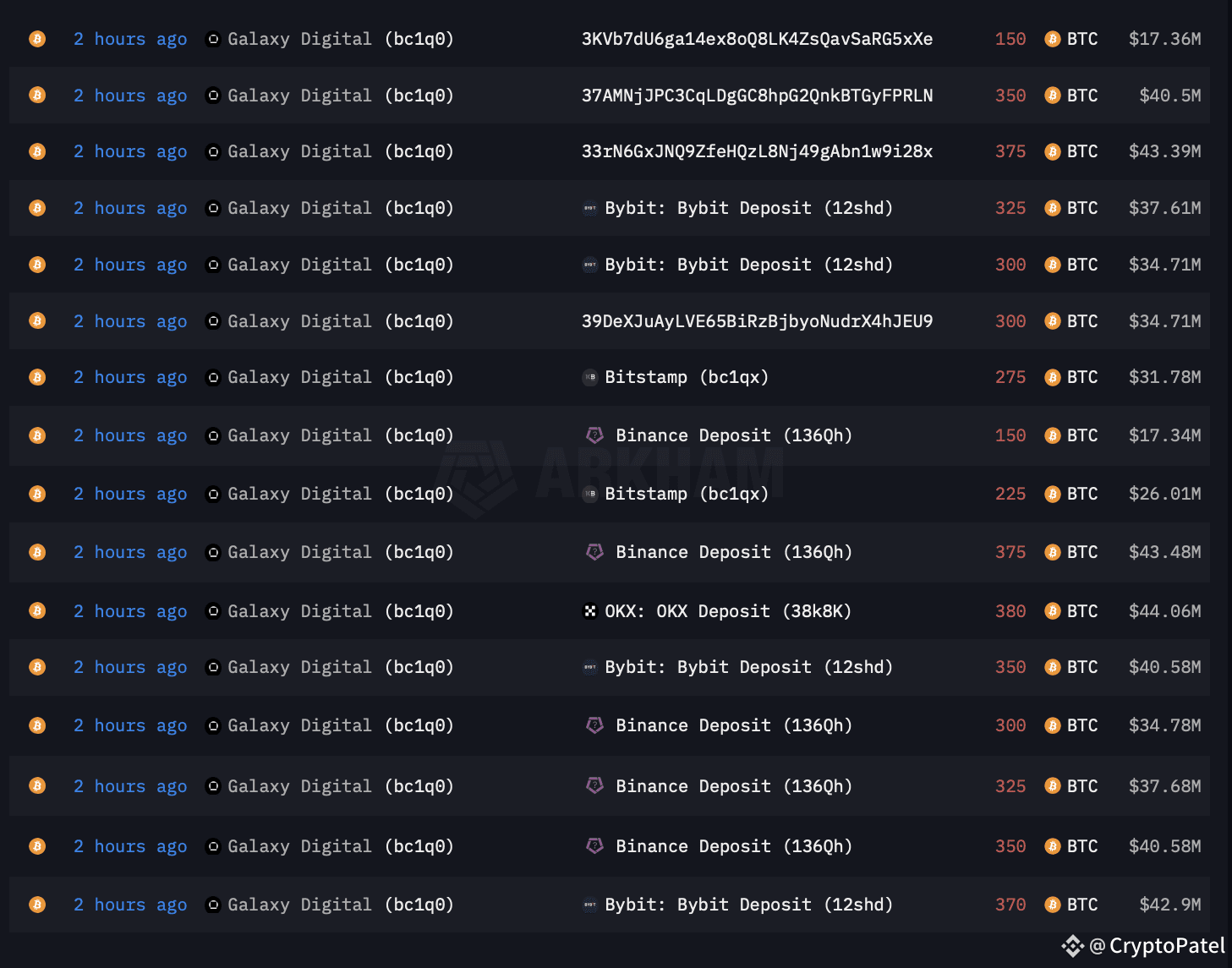
Task: Click the BTC coin icon beside $40.5M
Action: point(1052,96)
